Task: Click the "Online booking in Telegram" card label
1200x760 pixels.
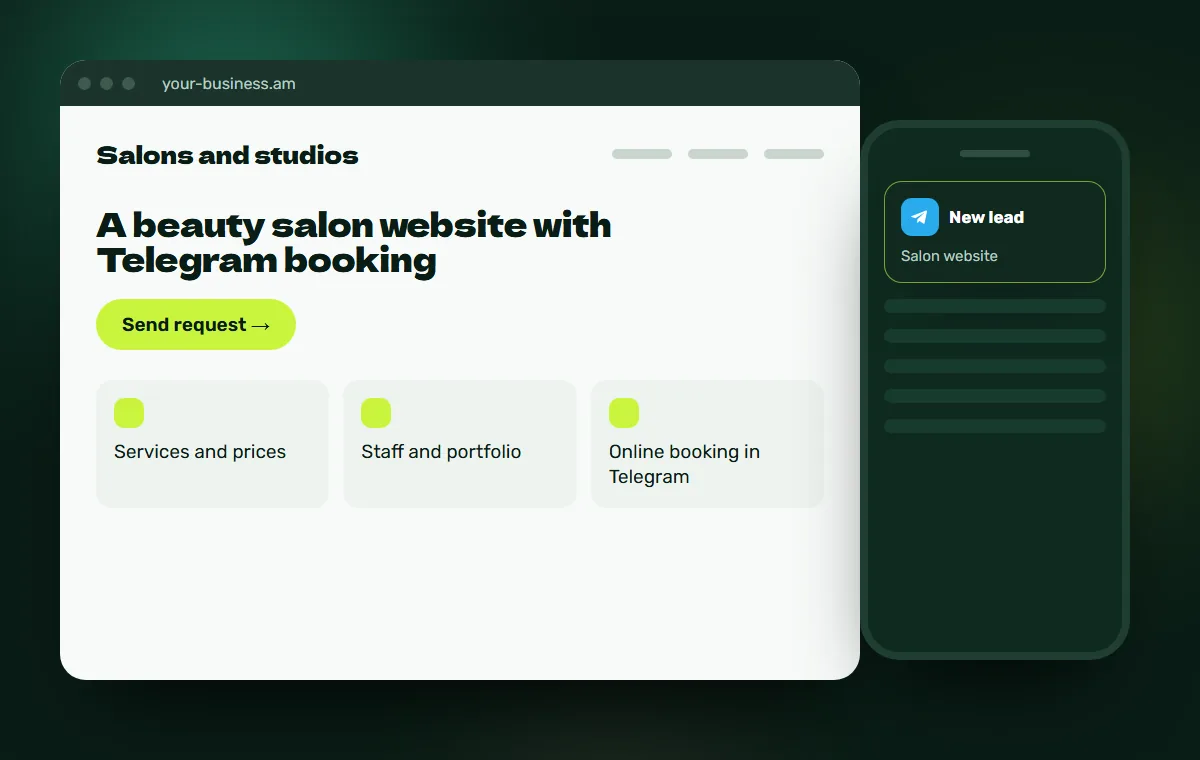Action: coord(684,464)
